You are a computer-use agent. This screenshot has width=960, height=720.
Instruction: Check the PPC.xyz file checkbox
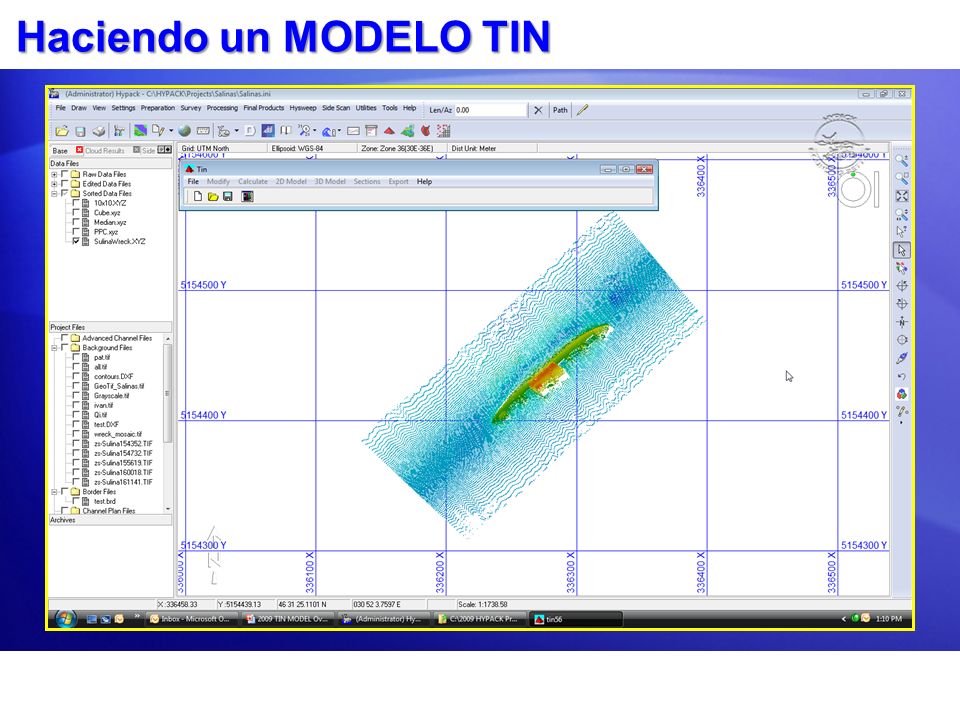tap(76, 231)
